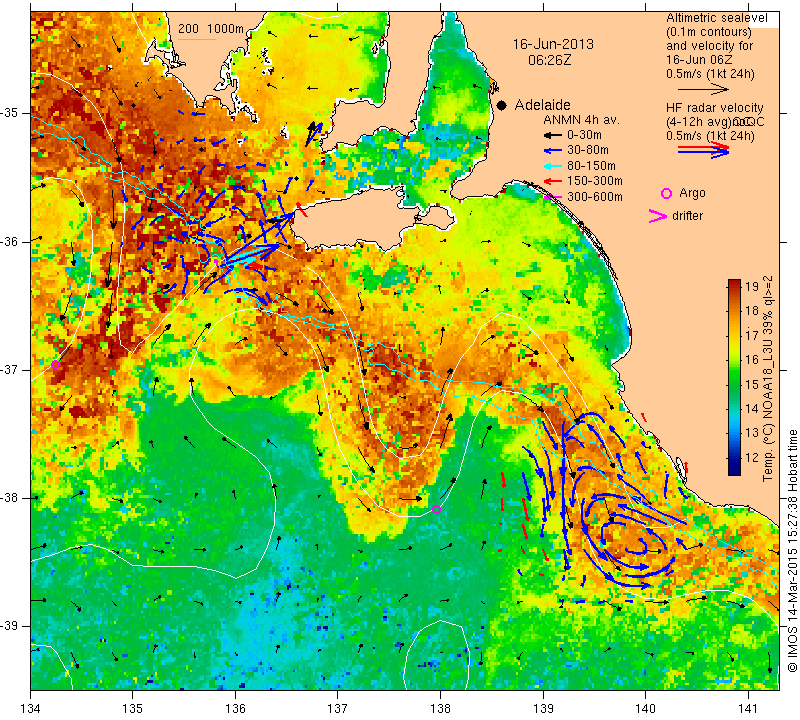Click the red 150-300m arrow legend icon
The height and width of the screenshot is (720, 800).
point(552,181)
